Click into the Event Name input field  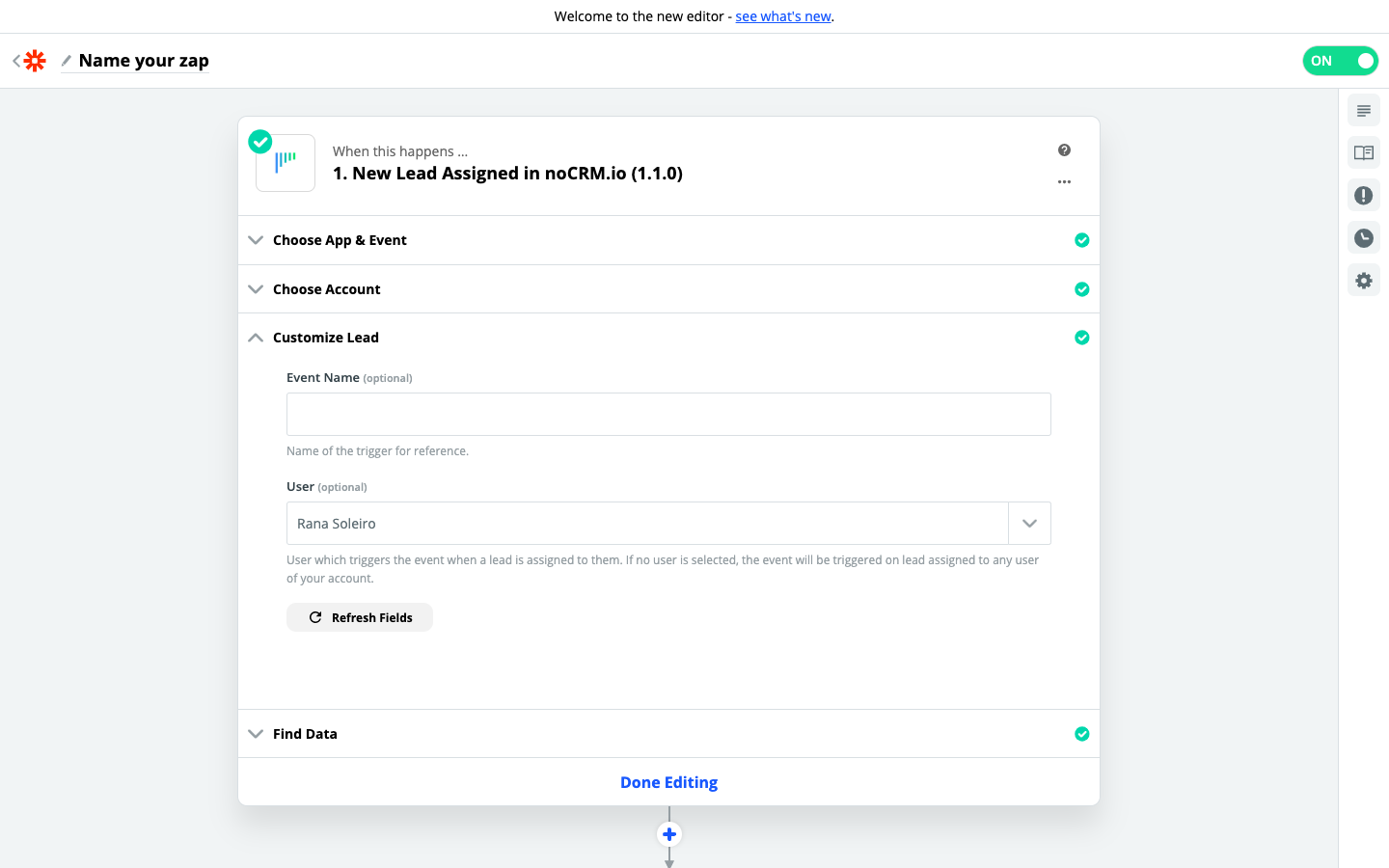click(668, 415)
